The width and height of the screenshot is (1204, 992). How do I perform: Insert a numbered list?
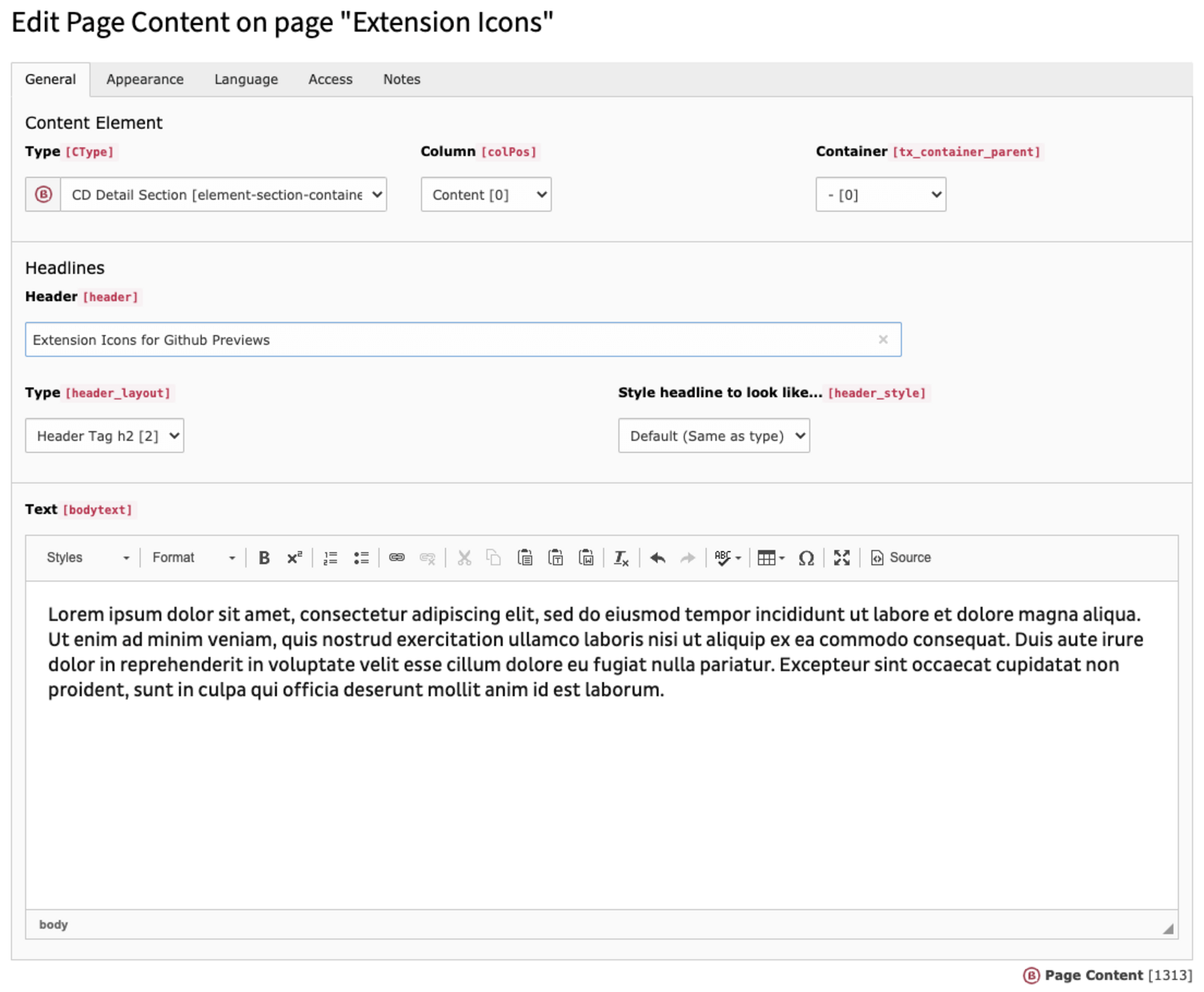[x=329, y=557]
